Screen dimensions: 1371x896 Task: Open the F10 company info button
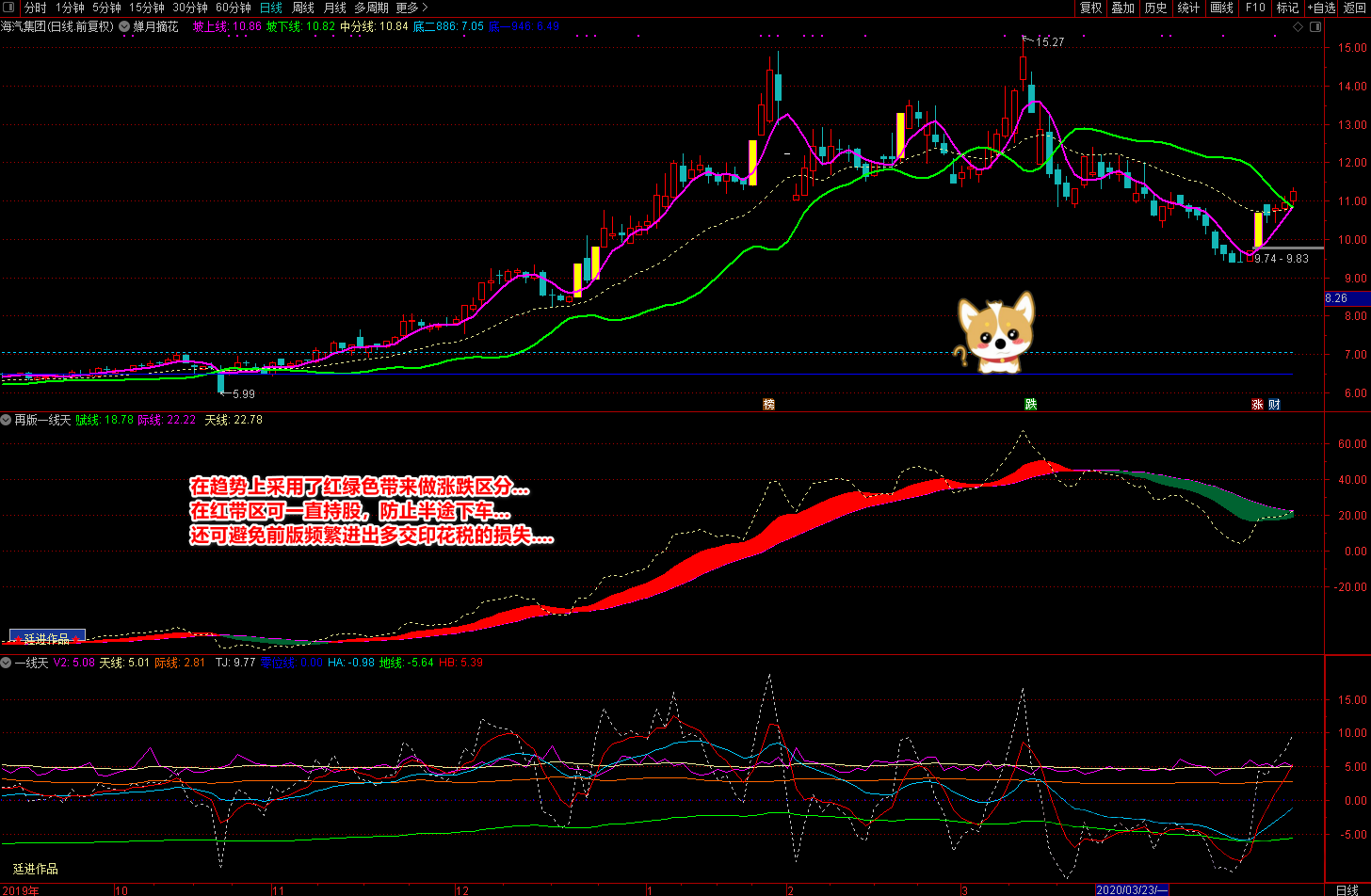point(1255,8)
